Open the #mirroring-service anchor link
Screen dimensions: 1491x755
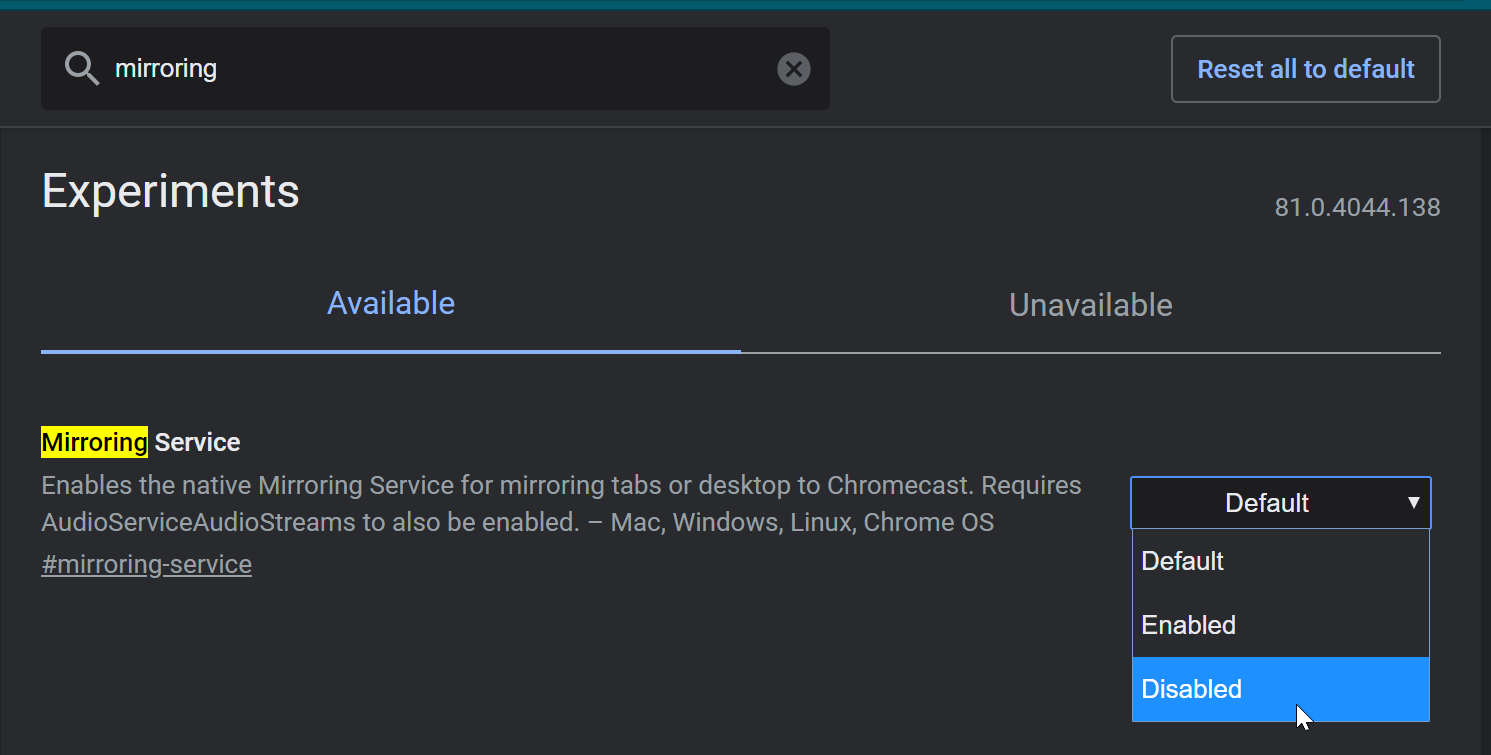coord(146,564)
